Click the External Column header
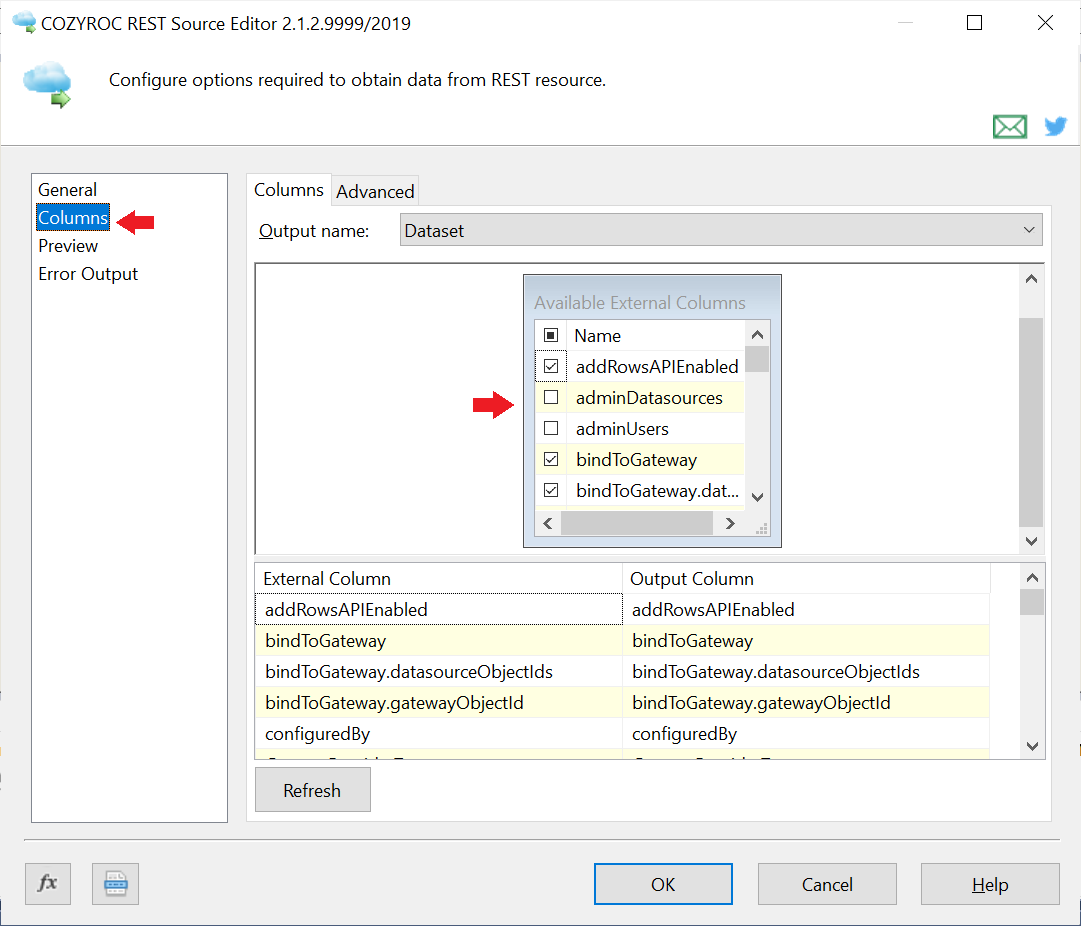The height and width of the screenshot is (926, 1081). pyautogui.click(x=439, y=578)
